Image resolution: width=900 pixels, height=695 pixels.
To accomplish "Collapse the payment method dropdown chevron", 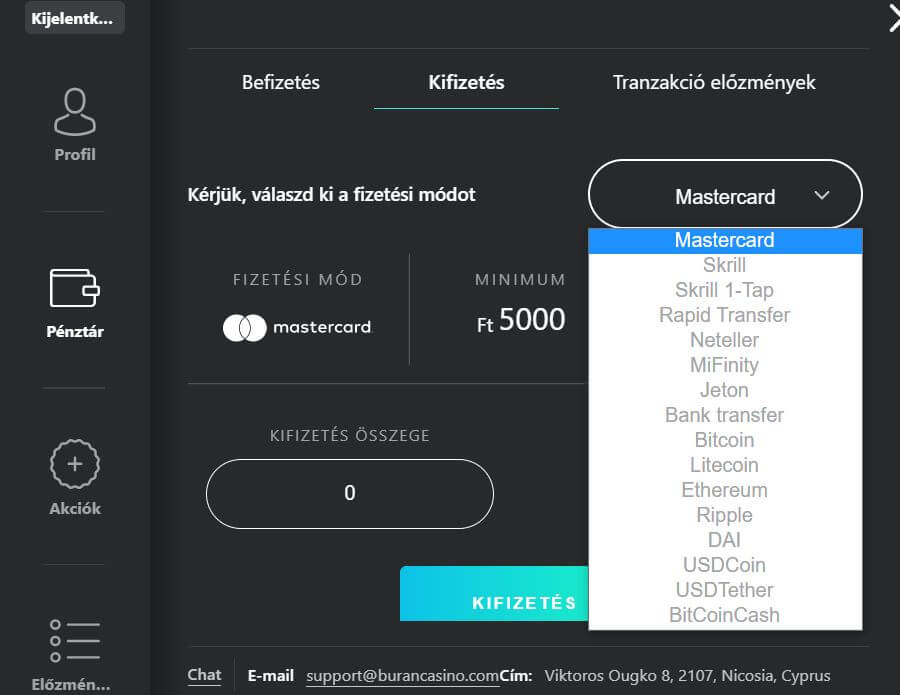I will coord(822,196).
